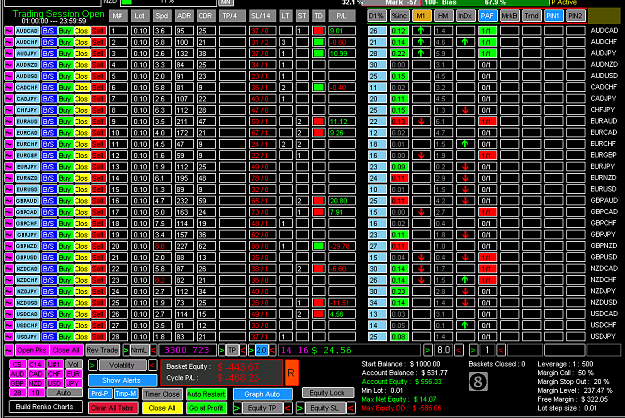Click the Timer Close button
The width and height of the screenshot is (625, 418).
point(162,394)
